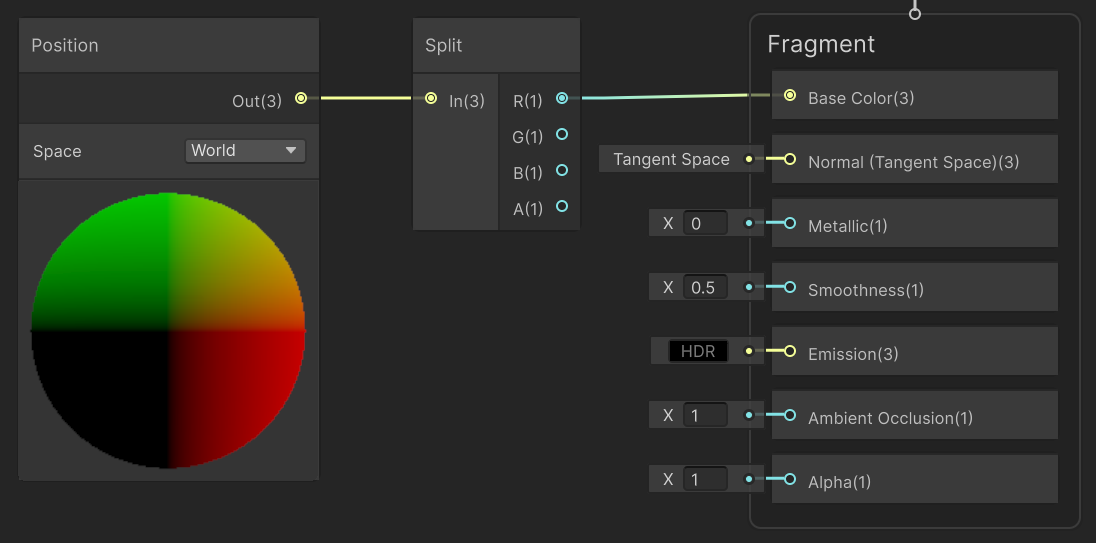
Task: Select the Normal (Tangent Space)(3) block label
Action: coord(914,162)
